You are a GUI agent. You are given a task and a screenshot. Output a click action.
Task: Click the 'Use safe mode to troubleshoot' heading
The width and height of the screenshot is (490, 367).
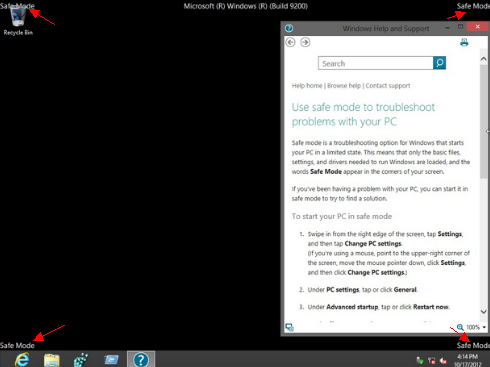pyautogui.click(x=363, y=114)
